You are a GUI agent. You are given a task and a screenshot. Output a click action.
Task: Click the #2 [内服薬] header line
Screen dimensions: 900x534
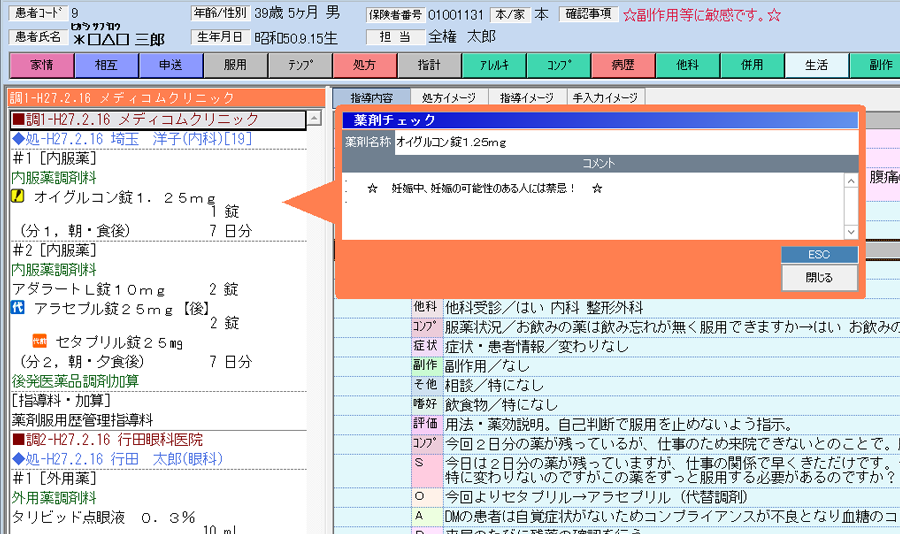(55, 250)
